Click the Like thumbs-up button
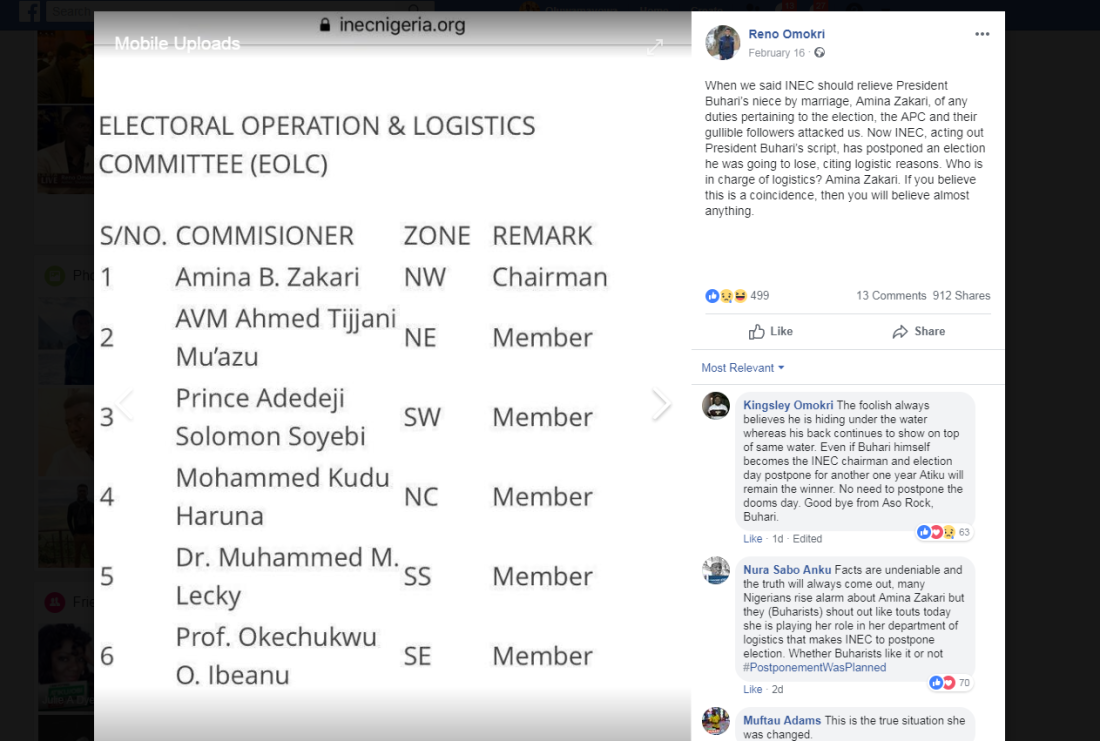Viewport: 1100px width, 741px height. pyautogui.click(x=770, y=331)
